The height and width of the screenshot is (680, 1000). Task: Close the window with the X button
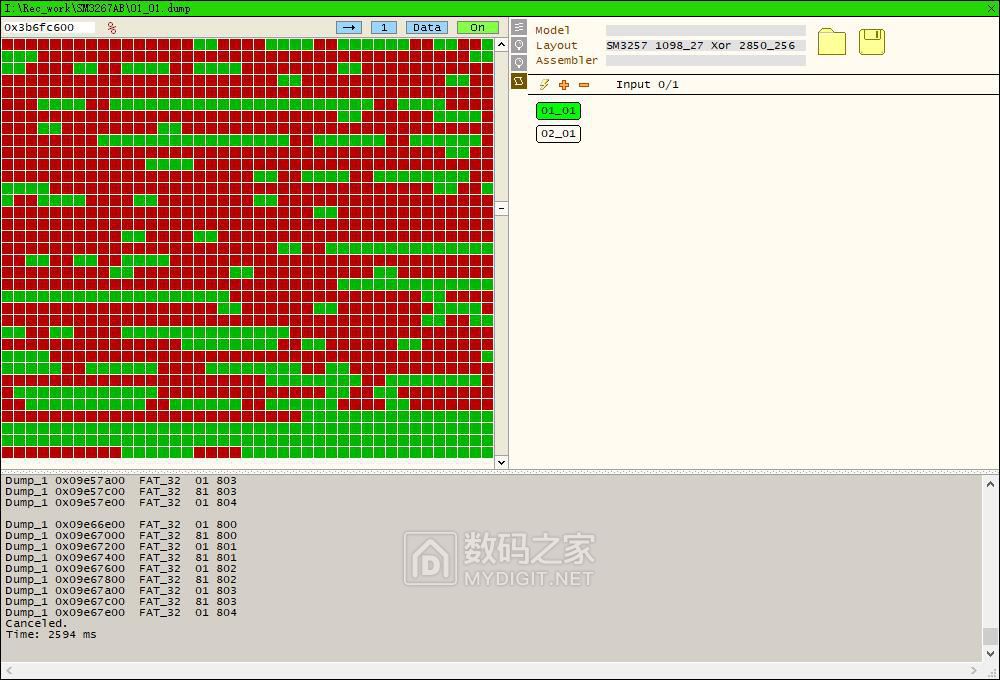(991, 8)
